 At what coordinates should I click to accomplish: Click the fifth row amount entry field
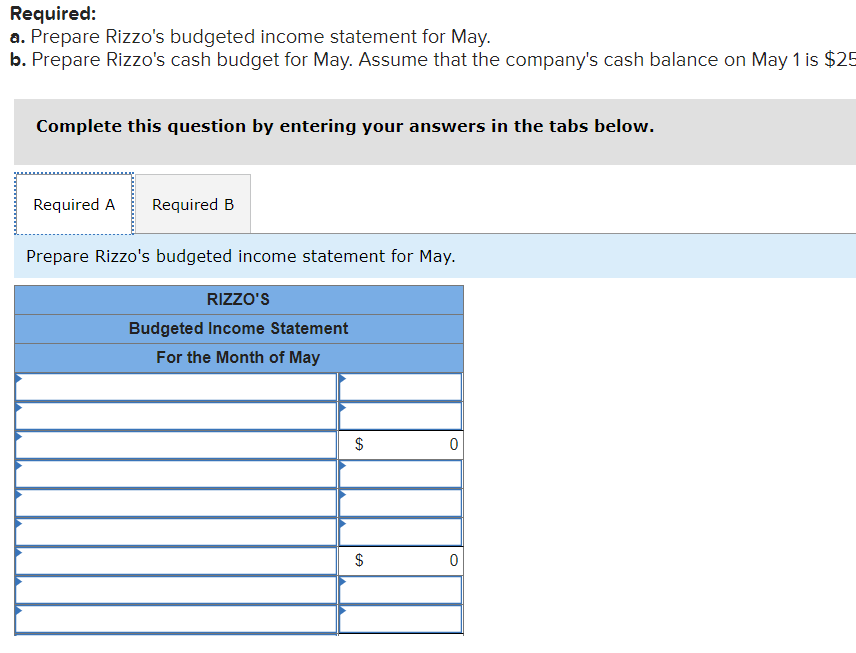click(x=400, y=502)
